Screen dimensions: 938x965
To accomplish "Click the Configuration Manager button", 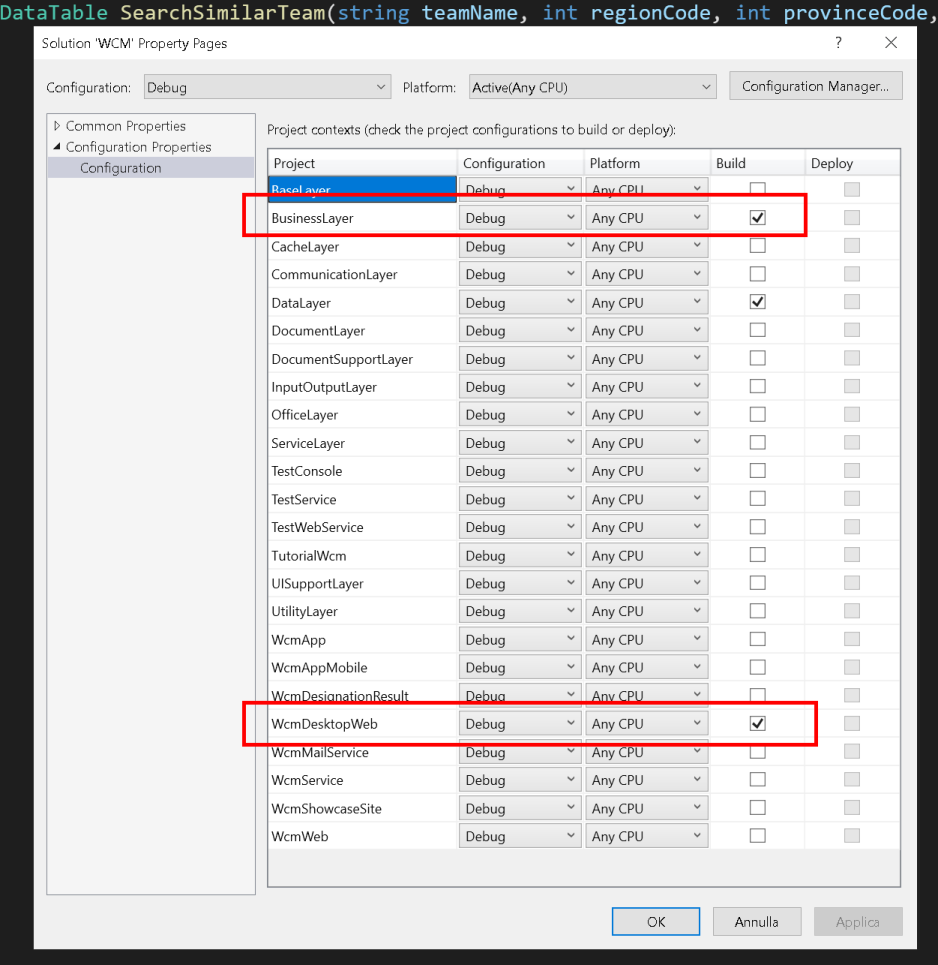I will coord(816,86).
